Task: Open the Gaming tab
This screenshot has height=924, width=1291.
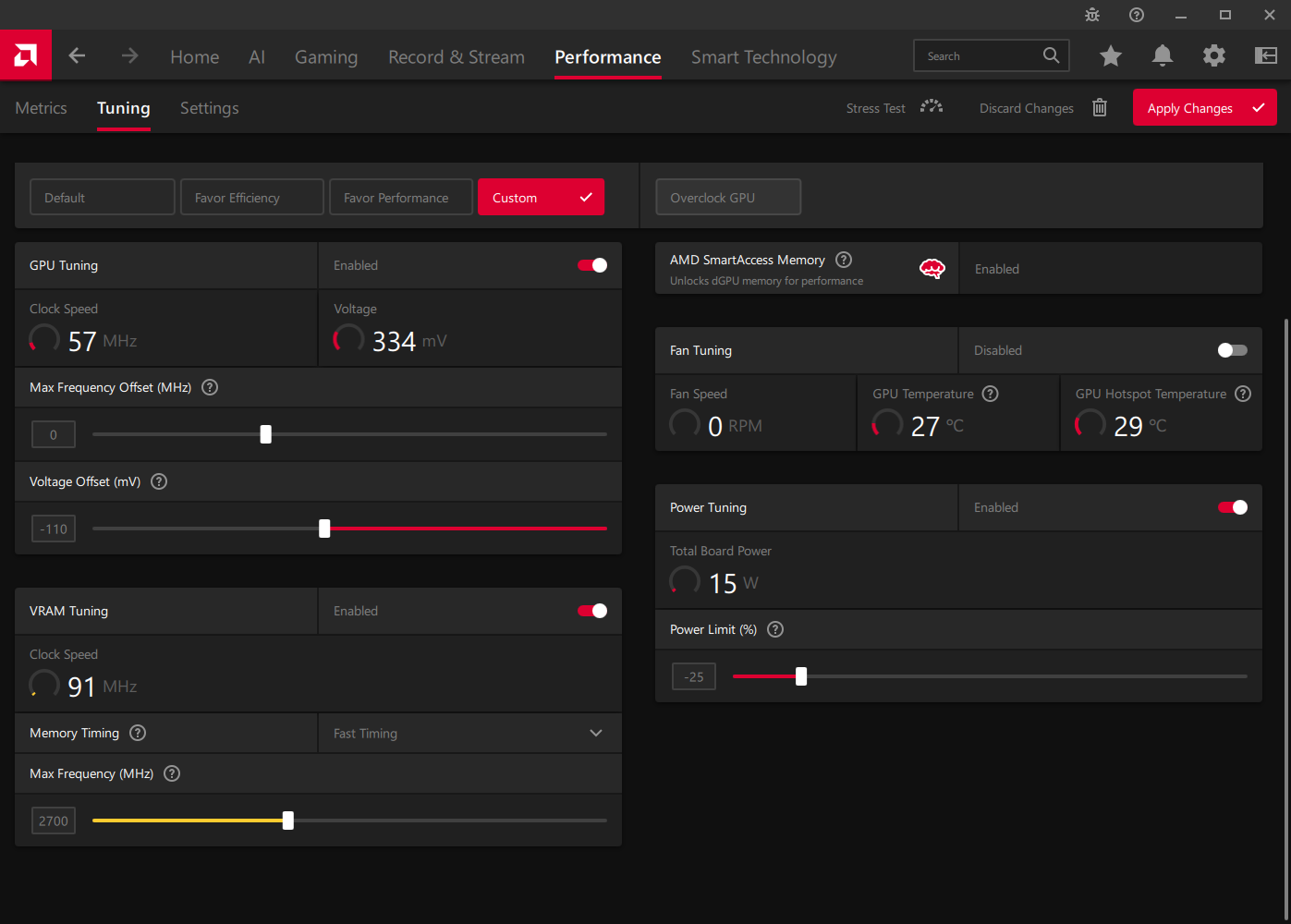Action: [326, 56]
